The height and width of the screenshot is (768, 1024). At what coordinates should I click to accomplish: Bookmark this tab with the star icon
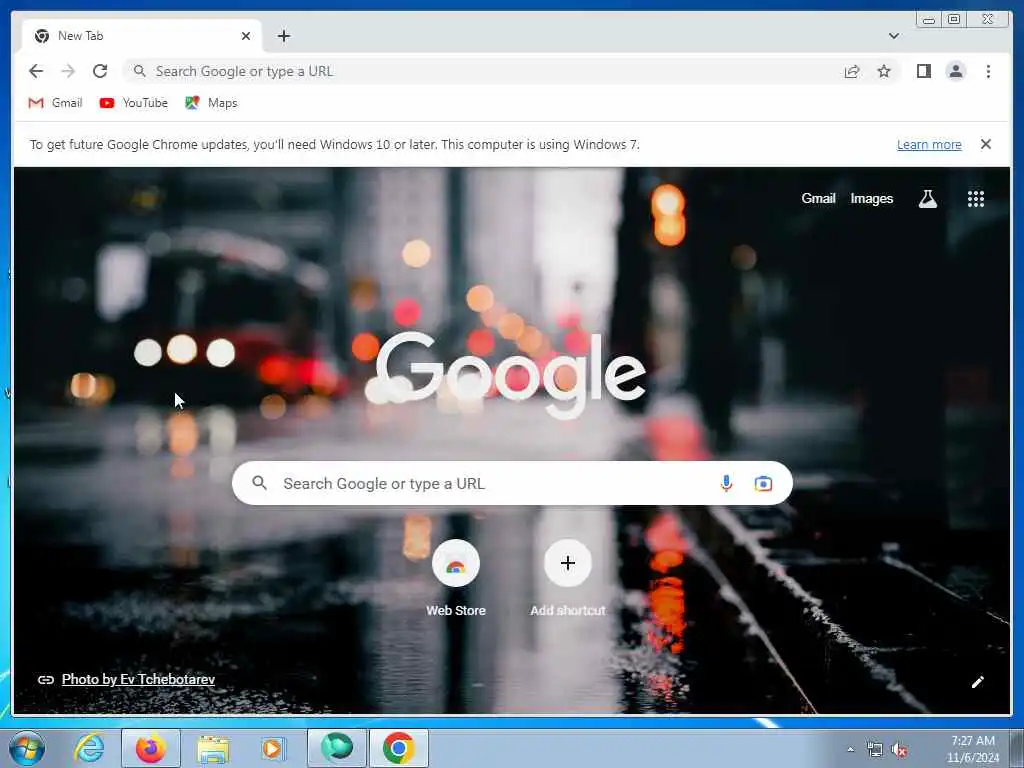tap(884, 71)
